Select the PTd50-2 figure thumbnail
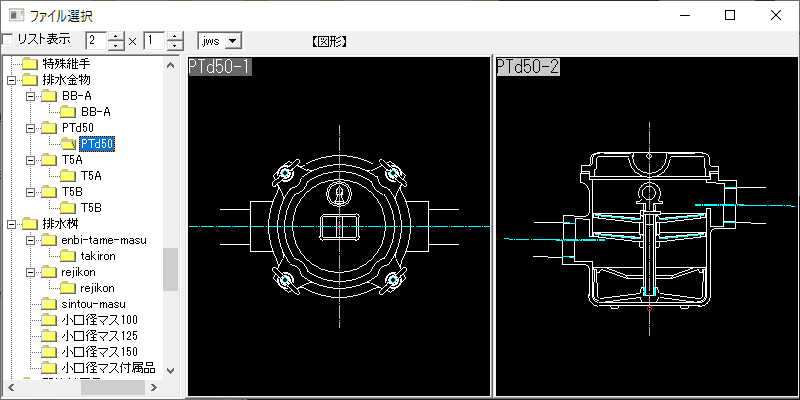 pos(647,227)
